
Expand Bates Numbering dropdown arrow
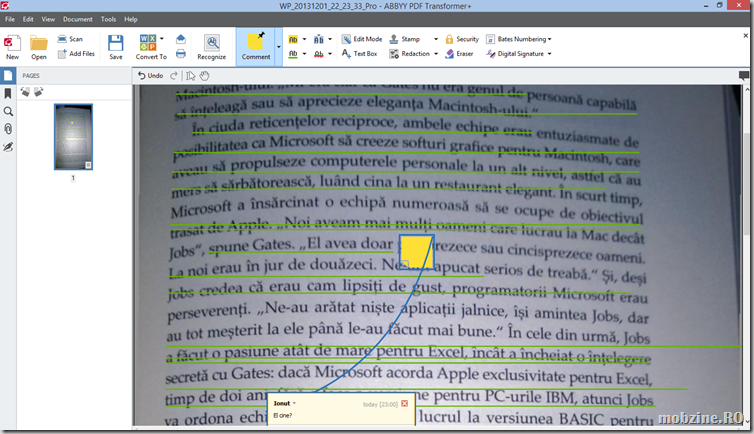(x=550, y=39)
